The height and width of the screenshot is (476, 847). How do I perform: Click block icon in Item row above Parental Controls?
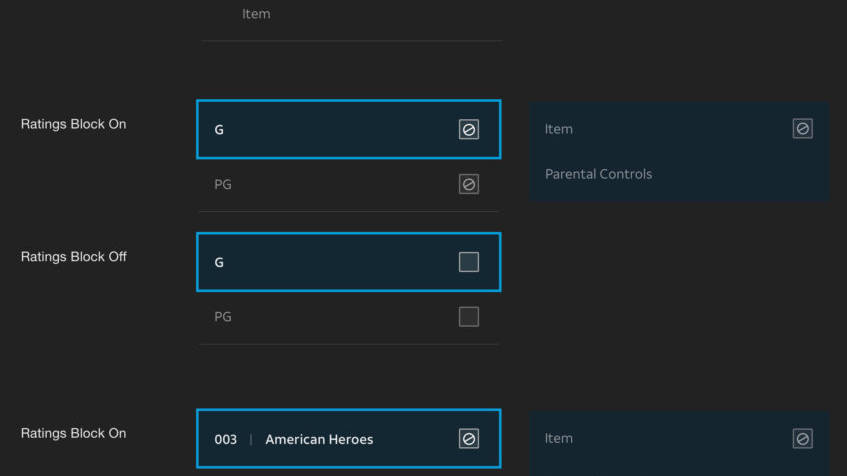coord(802,129)
